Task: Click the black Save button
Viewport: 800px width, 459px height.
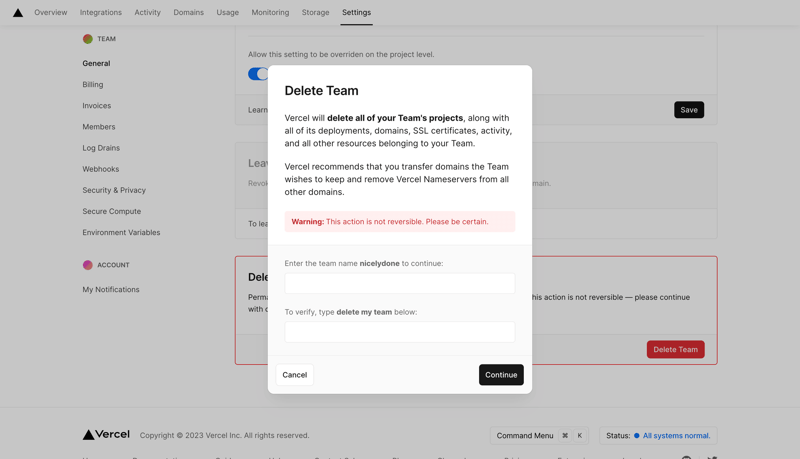Action: 689,110
